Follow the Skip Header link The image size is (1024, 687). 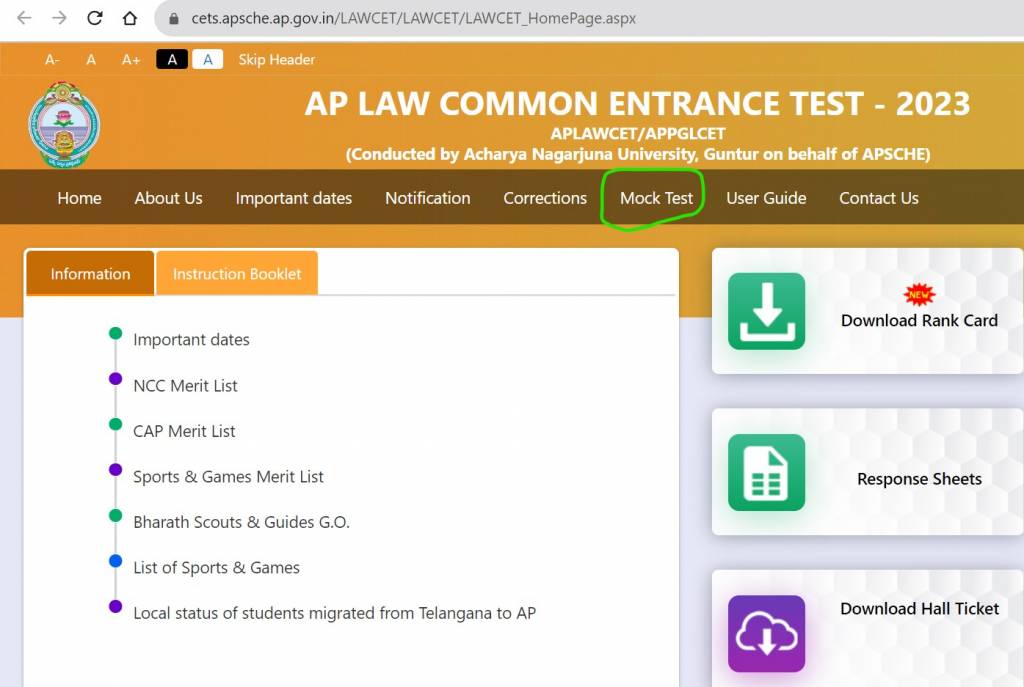pos(276,59)
